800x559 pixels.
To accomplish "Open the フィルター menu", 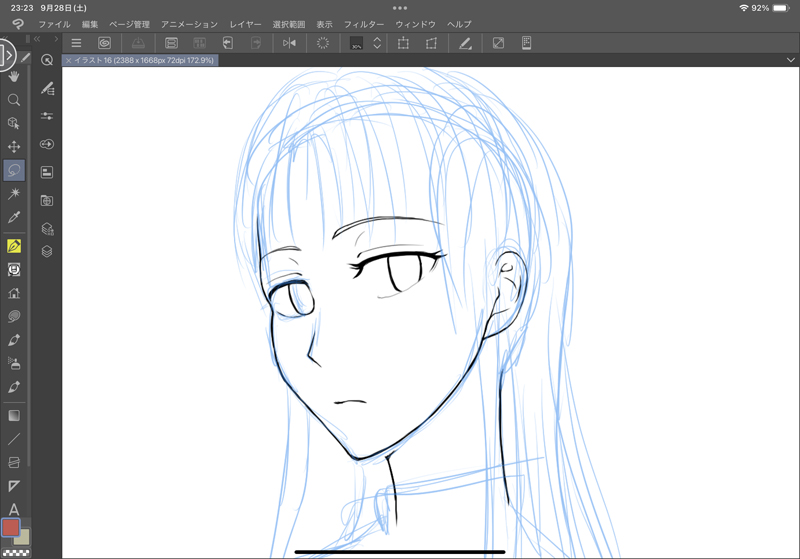I will tap(364, 24).
